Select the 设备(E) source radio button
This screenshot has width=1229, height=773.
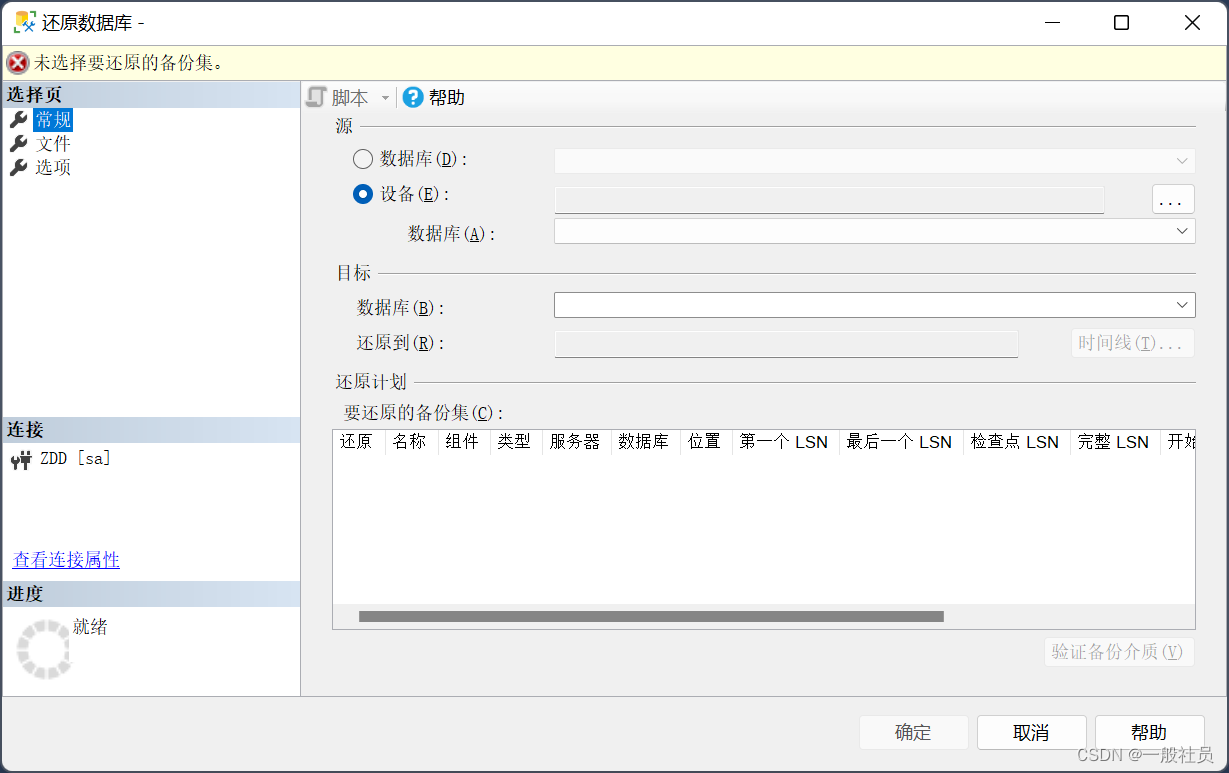point(363,194)
